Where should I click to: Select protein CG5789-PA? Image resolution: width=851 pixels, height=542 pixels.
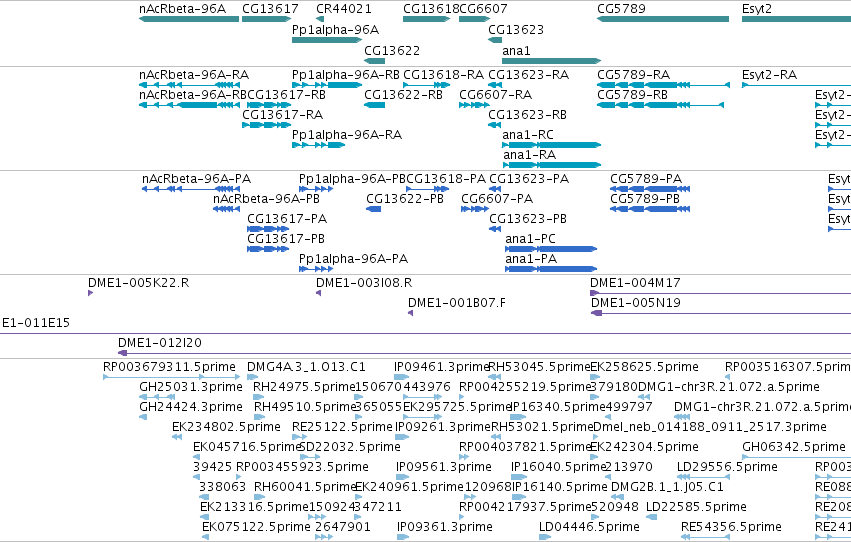[650, 189]
